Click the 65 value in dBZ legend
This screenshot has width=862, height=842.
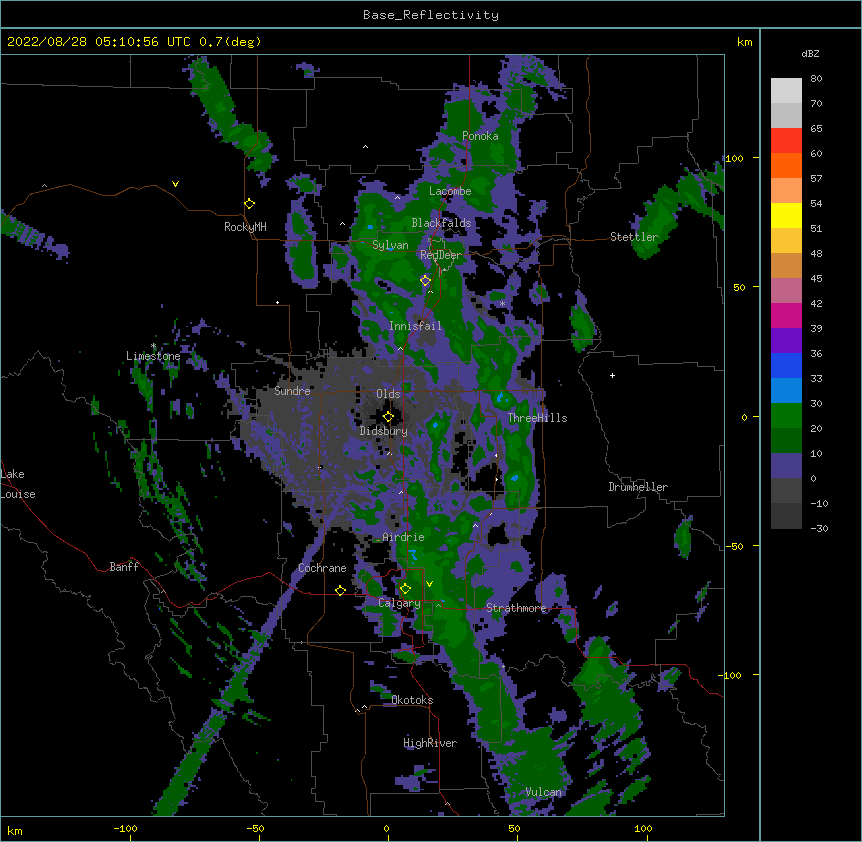click(x=816, y=129)
